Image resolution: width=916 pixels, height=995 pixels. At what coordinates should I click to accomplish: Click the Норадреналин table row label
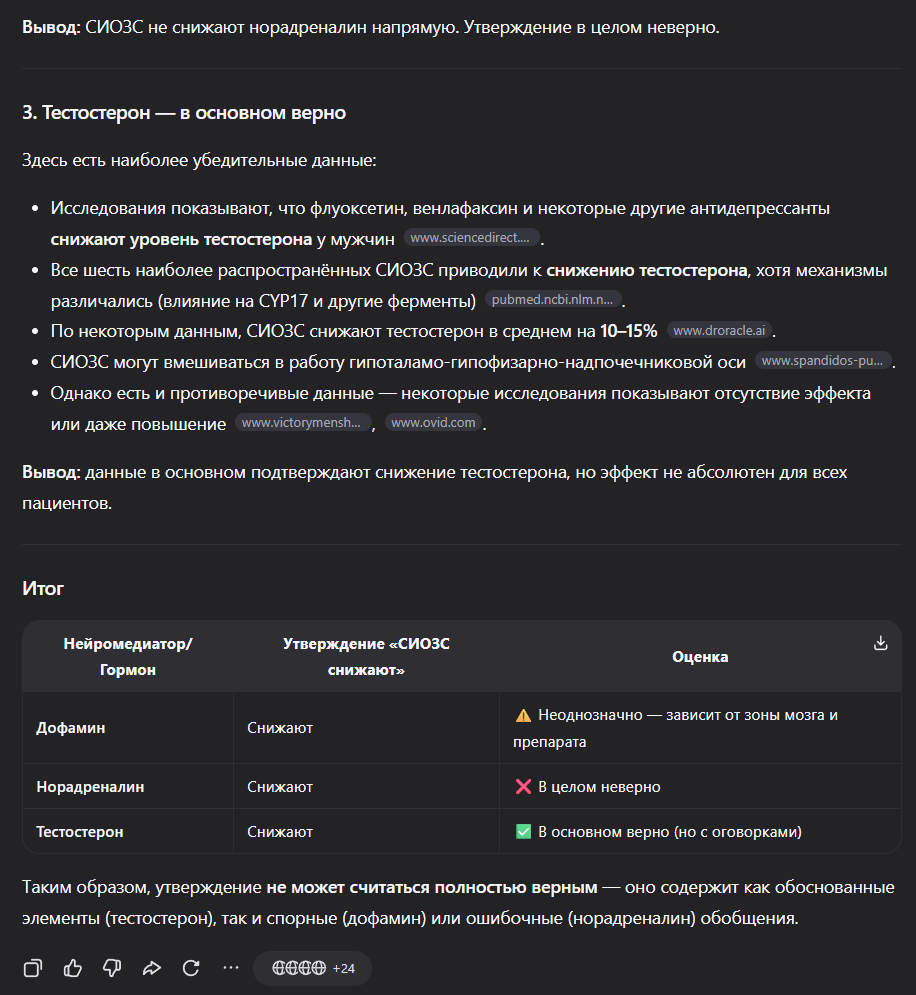point(90,787)
